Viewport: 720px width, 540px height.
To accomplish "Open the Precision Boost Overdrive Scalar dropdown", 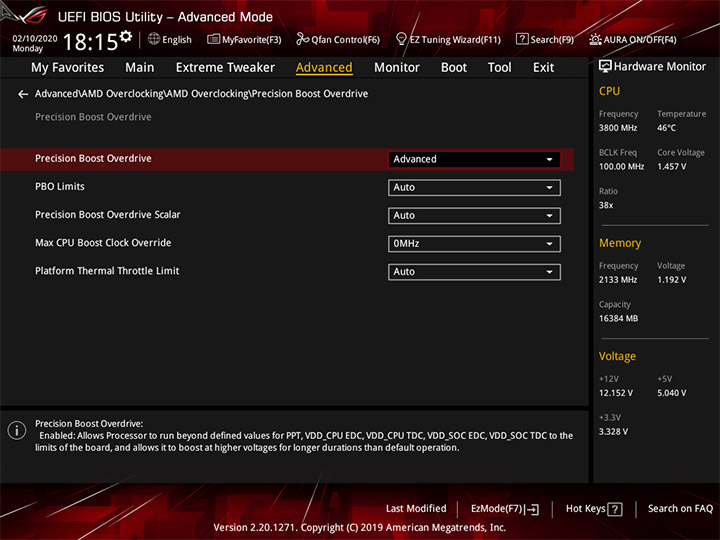I will click(x=474, y=216).
